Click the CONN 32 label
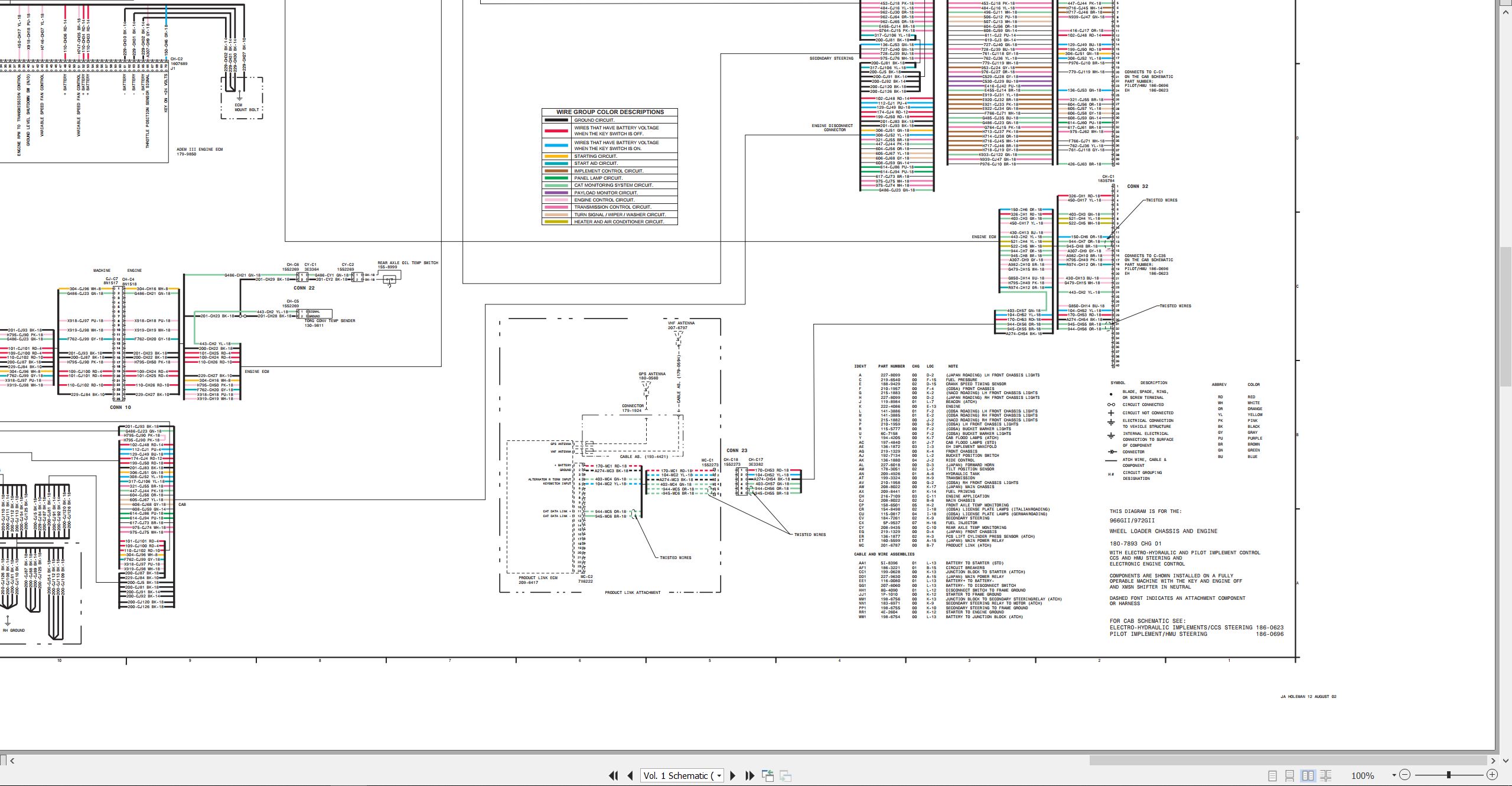1512x786 pixels. pos(1138,186)
